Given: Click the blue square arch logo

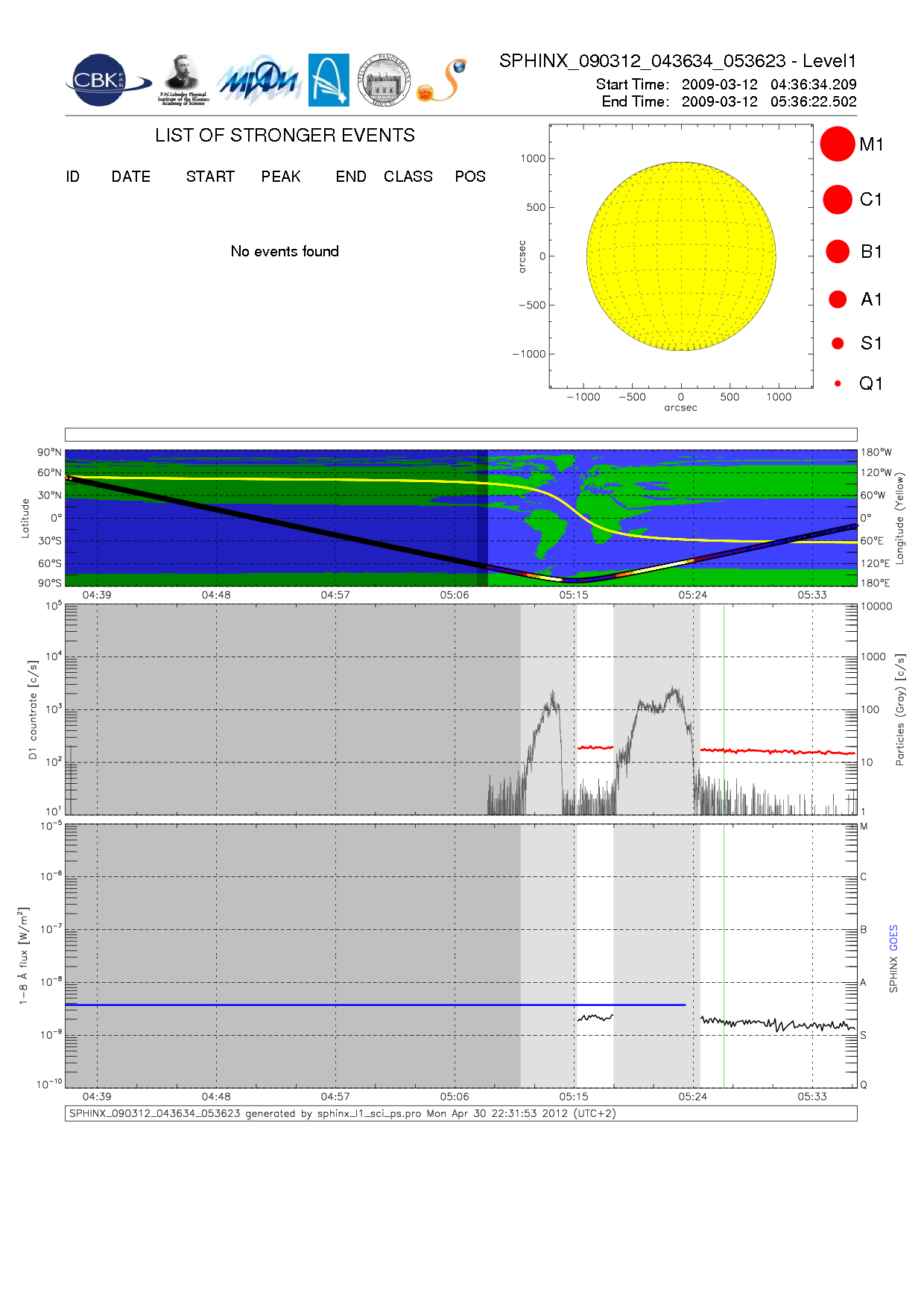Looking at the screenshot, I should tap(329, 80).
